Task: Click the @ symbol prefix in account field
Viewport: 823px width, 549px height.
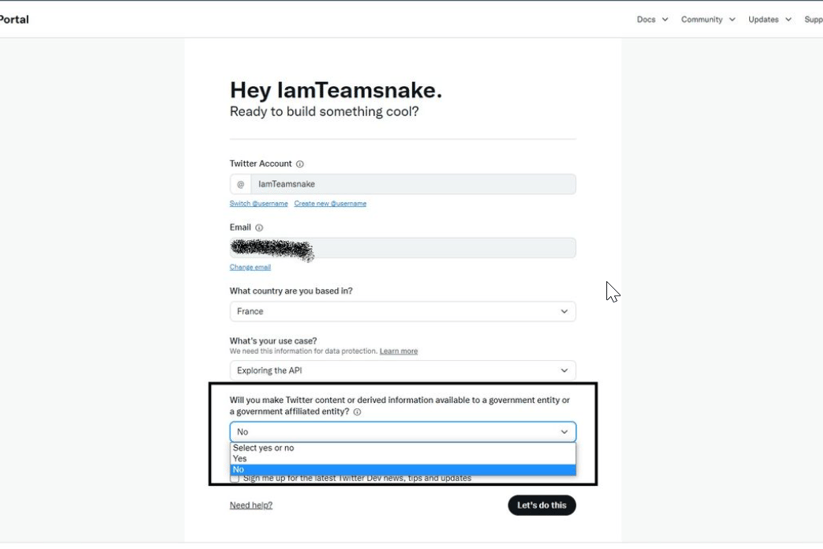Action: (240, 184)
